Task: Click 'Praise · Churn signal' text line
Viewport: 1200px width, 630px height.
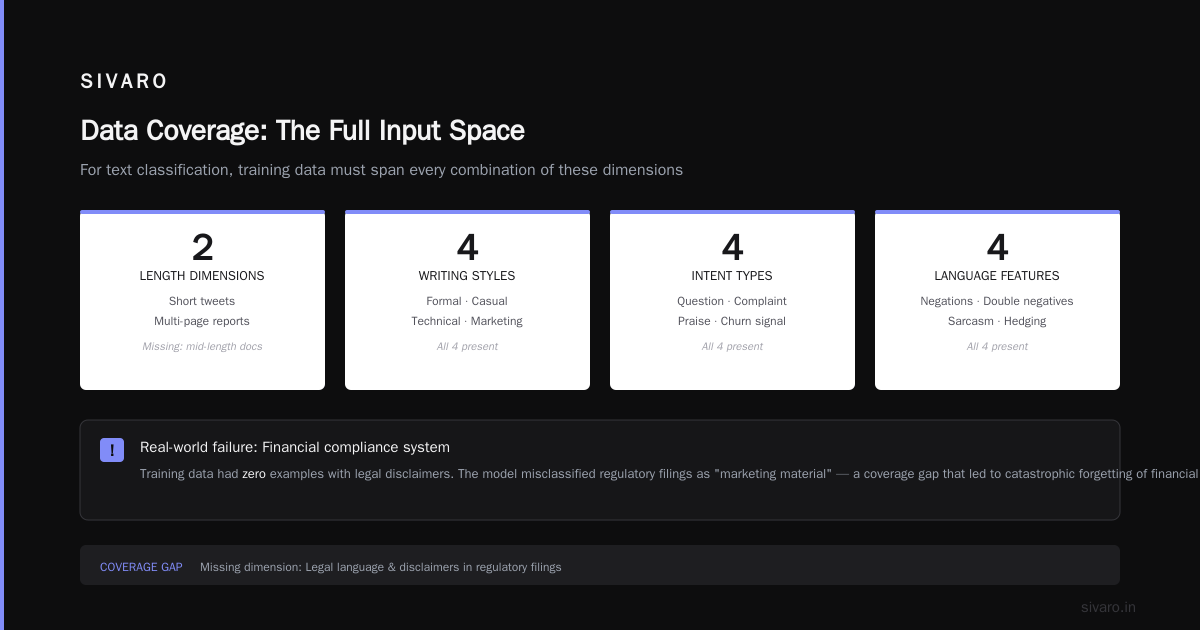Action: pyautogui.click(x=732, y=321)
